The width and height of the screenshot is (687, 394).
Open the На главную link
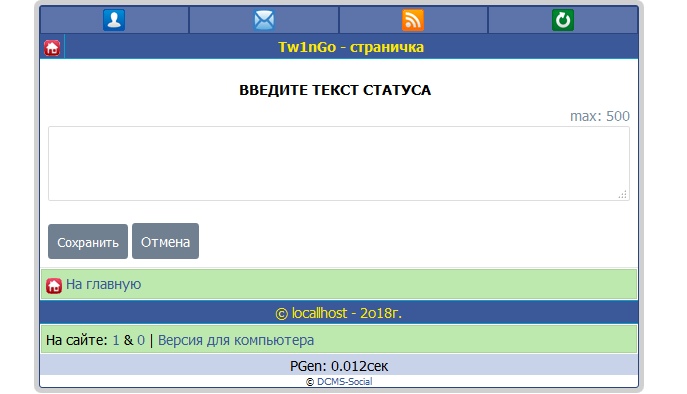(103, 284)
